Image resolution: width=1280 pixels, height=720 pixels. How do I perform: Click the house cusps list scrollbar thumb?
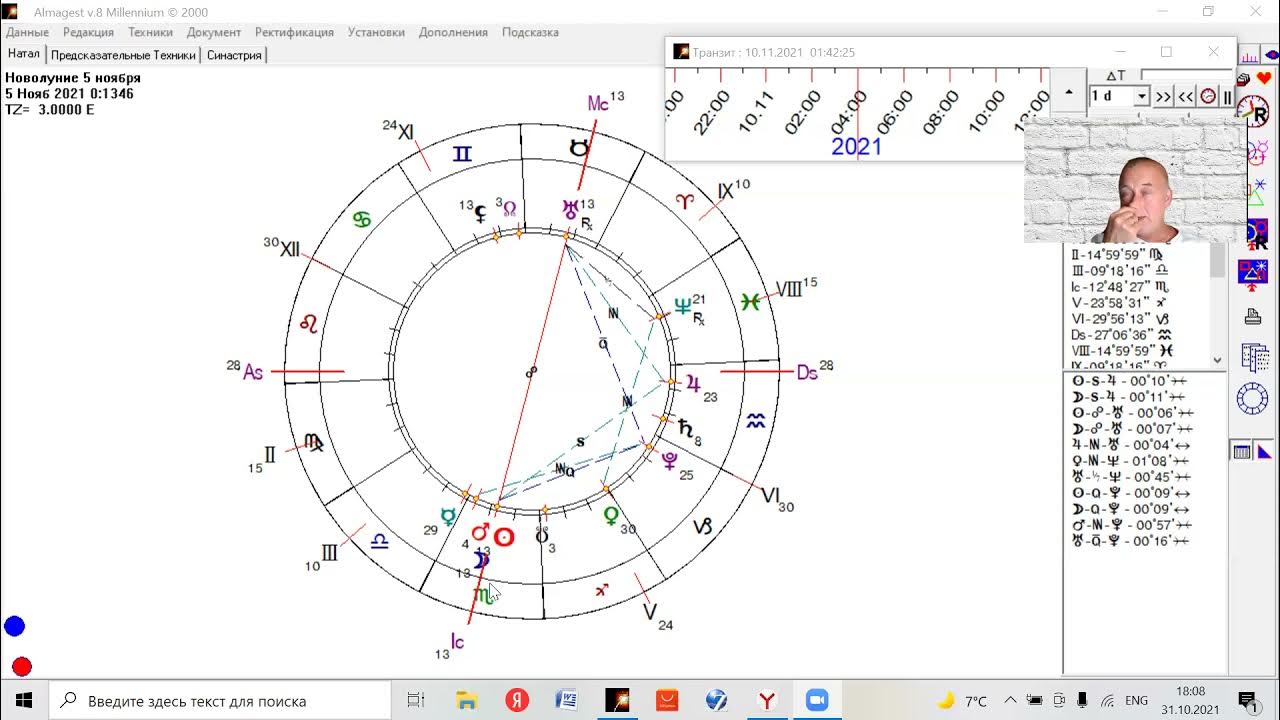tap(1217, 262)
